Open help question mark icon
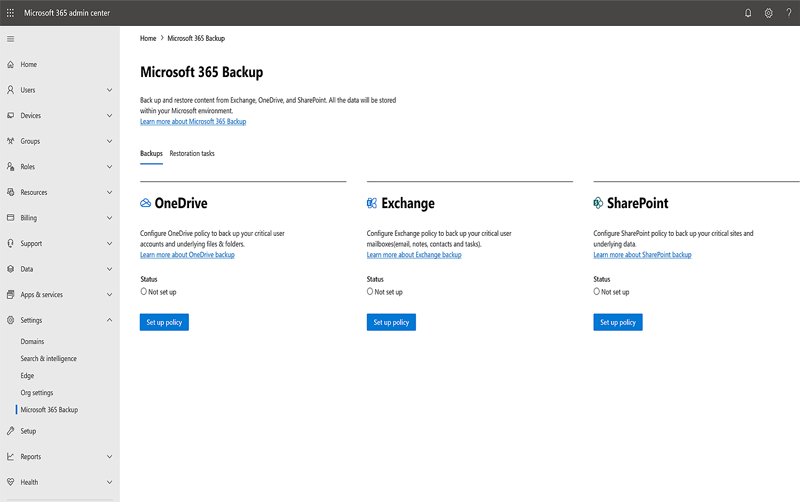 [x=789, y=13]
